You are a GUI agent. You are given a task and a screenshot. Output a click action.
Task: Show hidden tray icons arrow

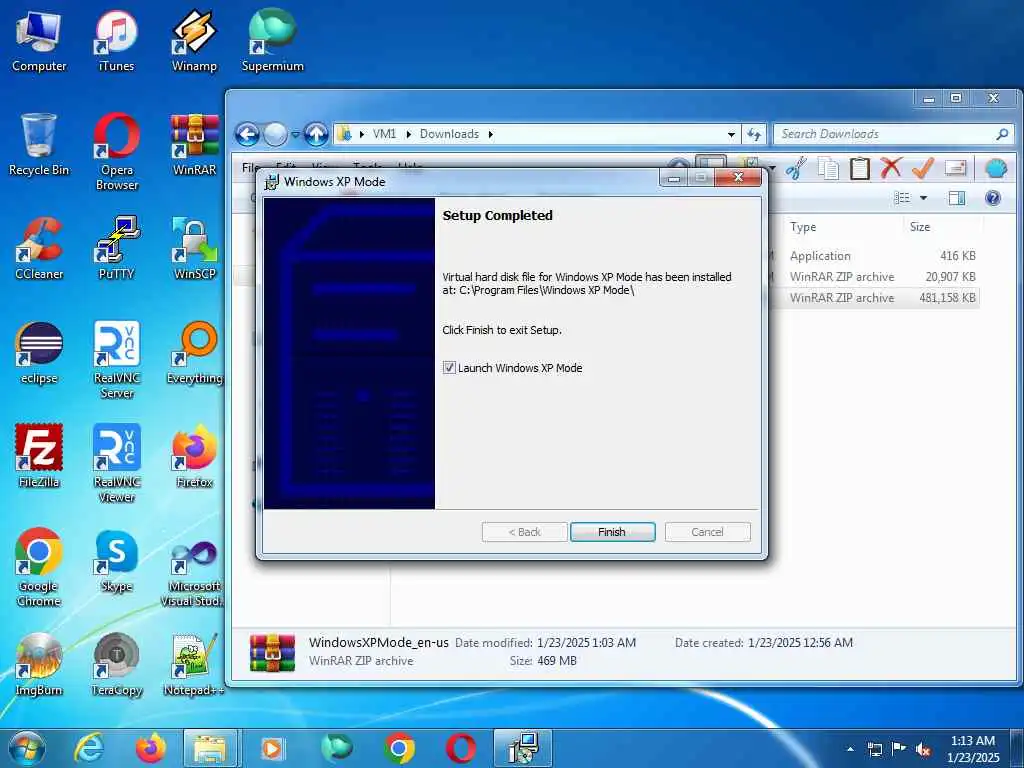(x=850, y=749)
